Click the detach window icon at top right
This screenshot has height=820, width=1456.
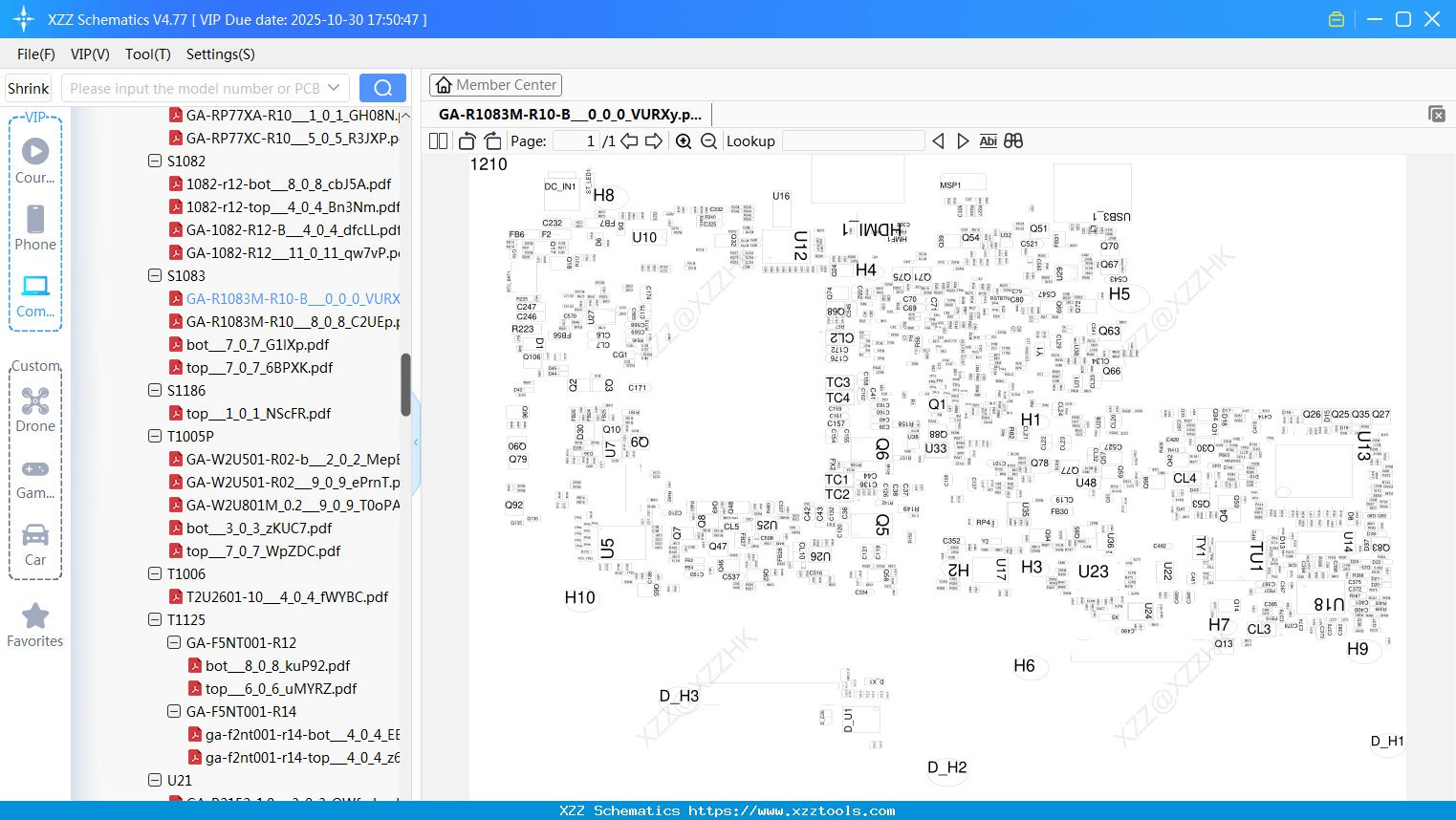tap(1437, 114)
